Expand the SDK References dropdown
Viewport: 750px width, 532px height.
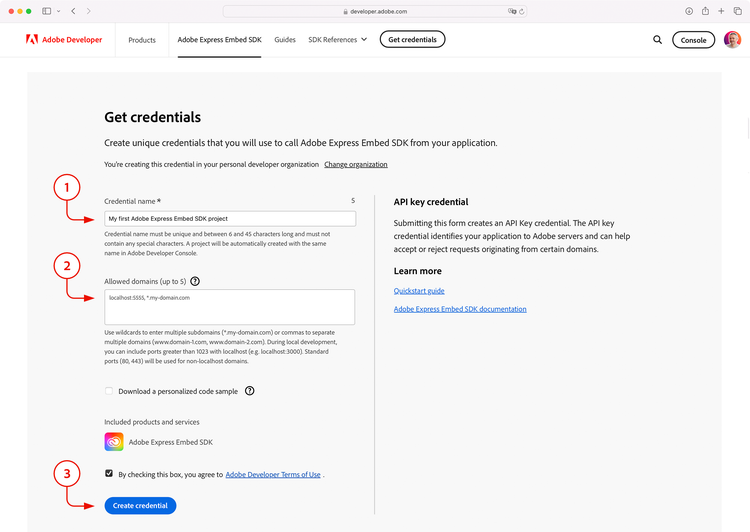click(x=337, y=40)
